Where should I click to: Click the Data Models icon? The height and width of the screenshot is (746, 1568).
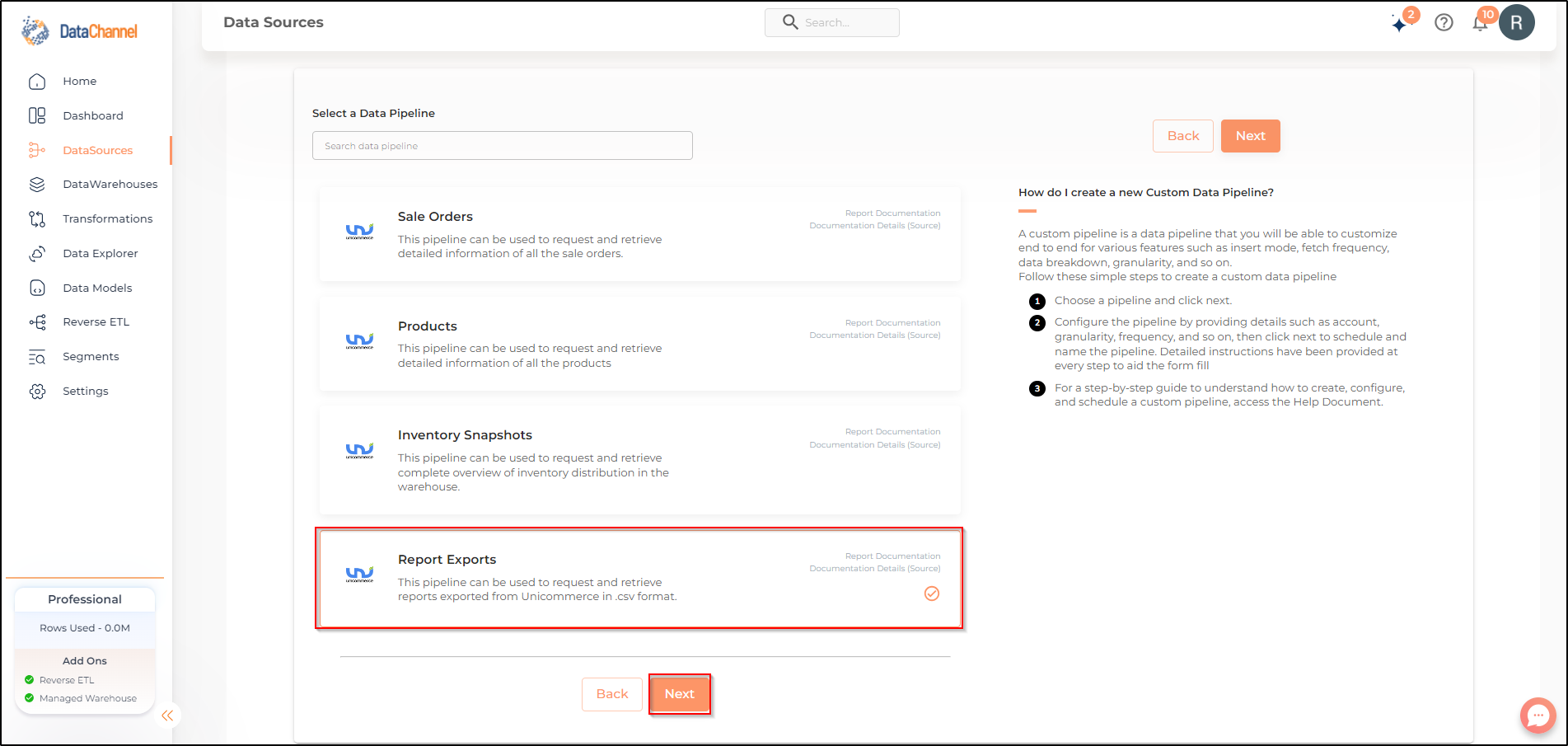(37, 288)
